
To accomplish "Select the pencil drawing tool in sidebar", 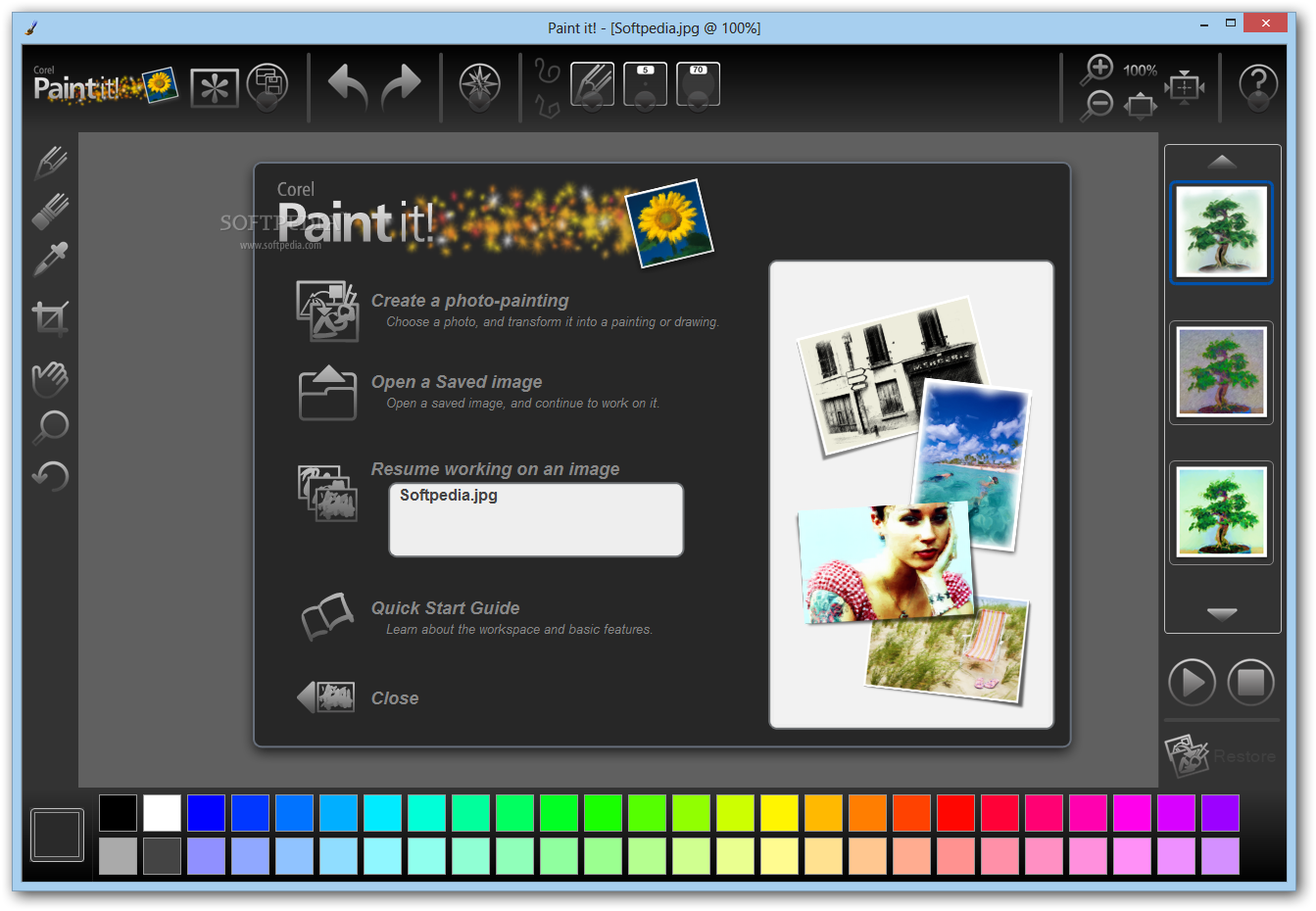I will (x=50, y=163).
